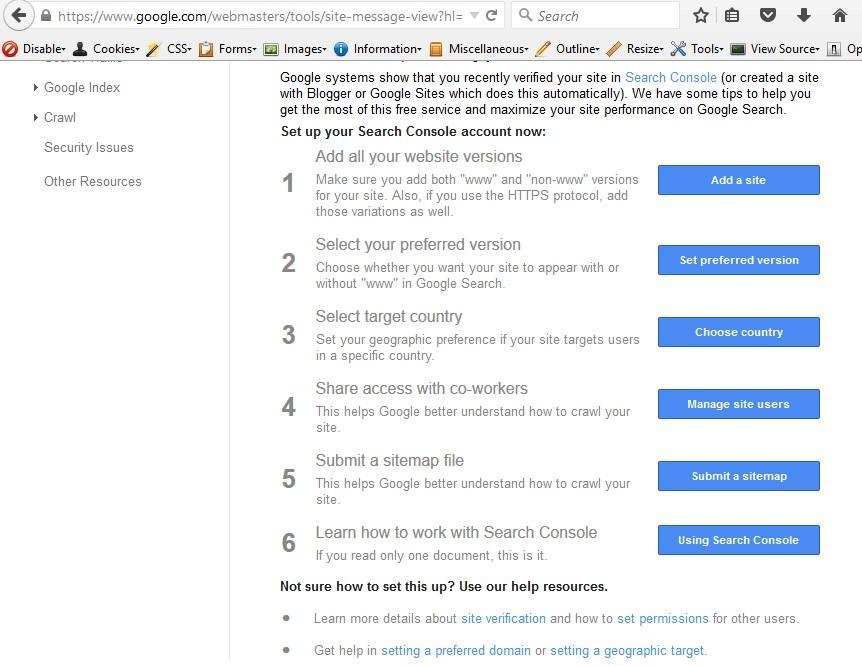
Task: Open the Images toolbar menu
Action: (305, 49)
